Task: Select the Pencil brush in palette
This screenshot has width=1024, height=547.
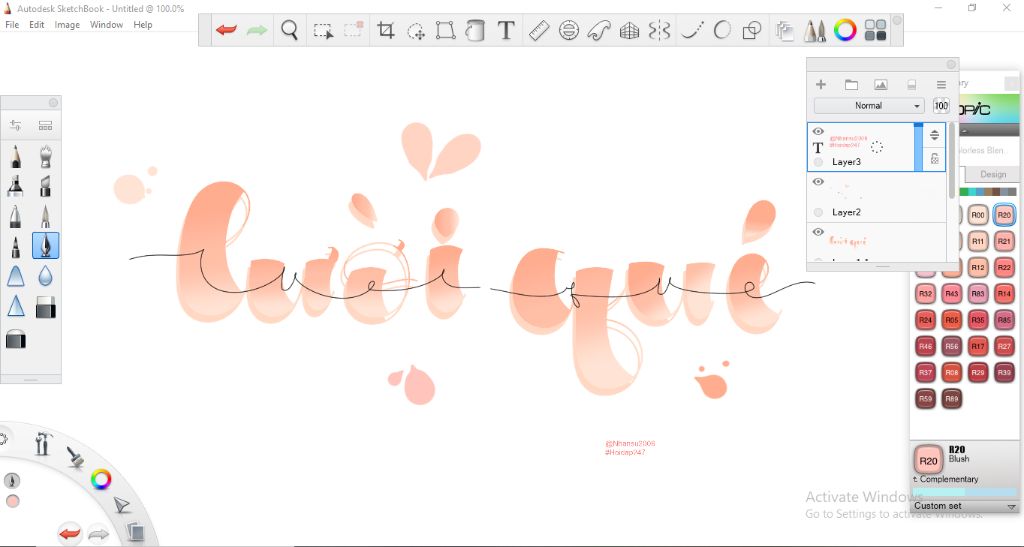Action: (15, 157)
